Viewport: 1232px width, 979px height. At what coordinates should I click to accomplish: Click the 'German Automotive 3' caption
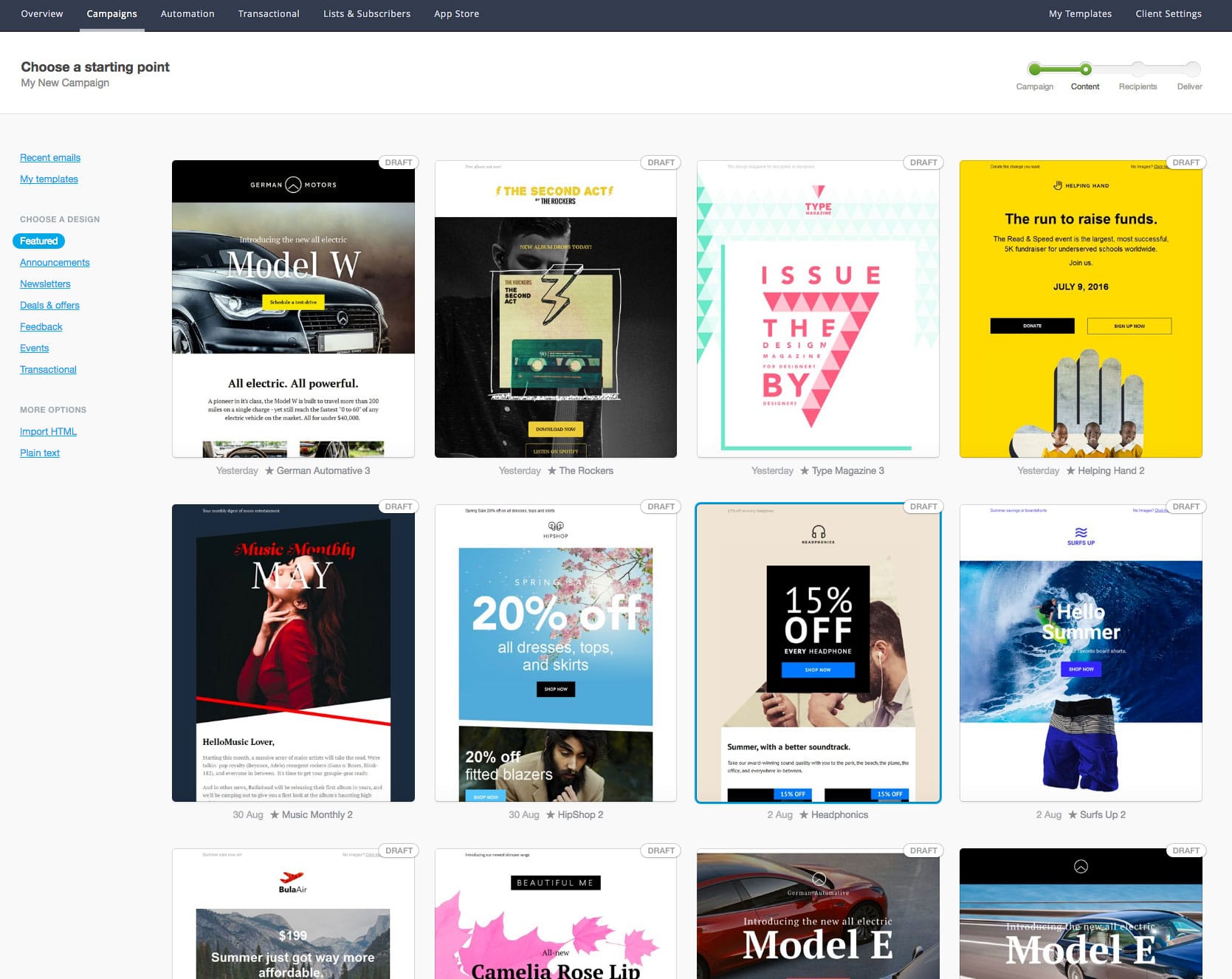[323, 470]
